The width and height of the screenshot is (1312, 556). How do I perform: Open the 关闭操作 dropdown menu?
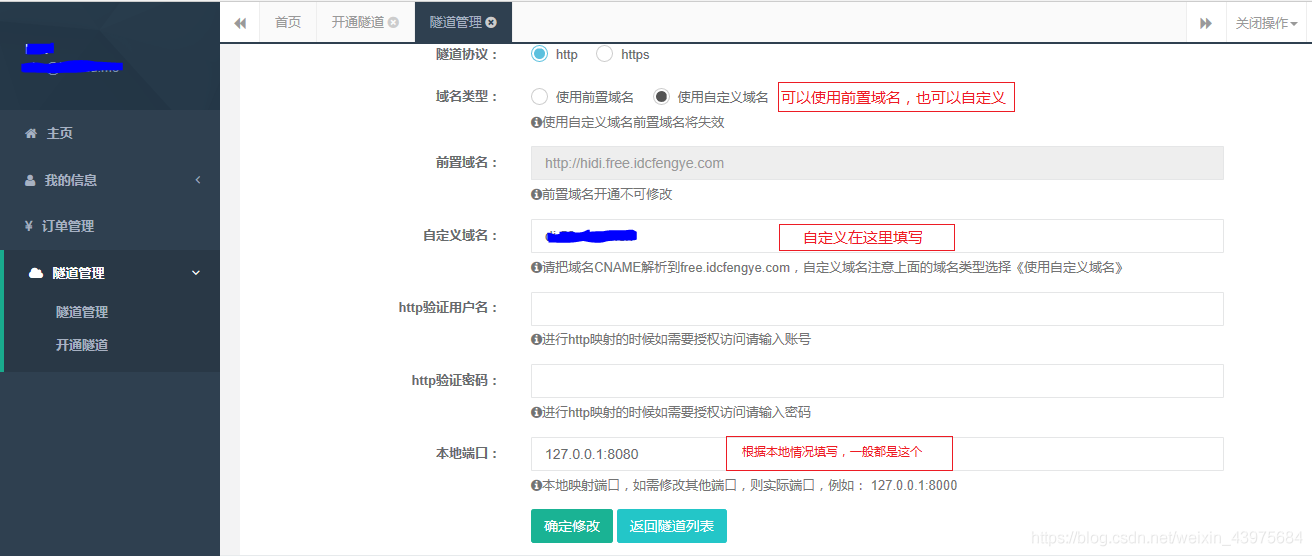pyautogui.click(x=1266, y=23)
